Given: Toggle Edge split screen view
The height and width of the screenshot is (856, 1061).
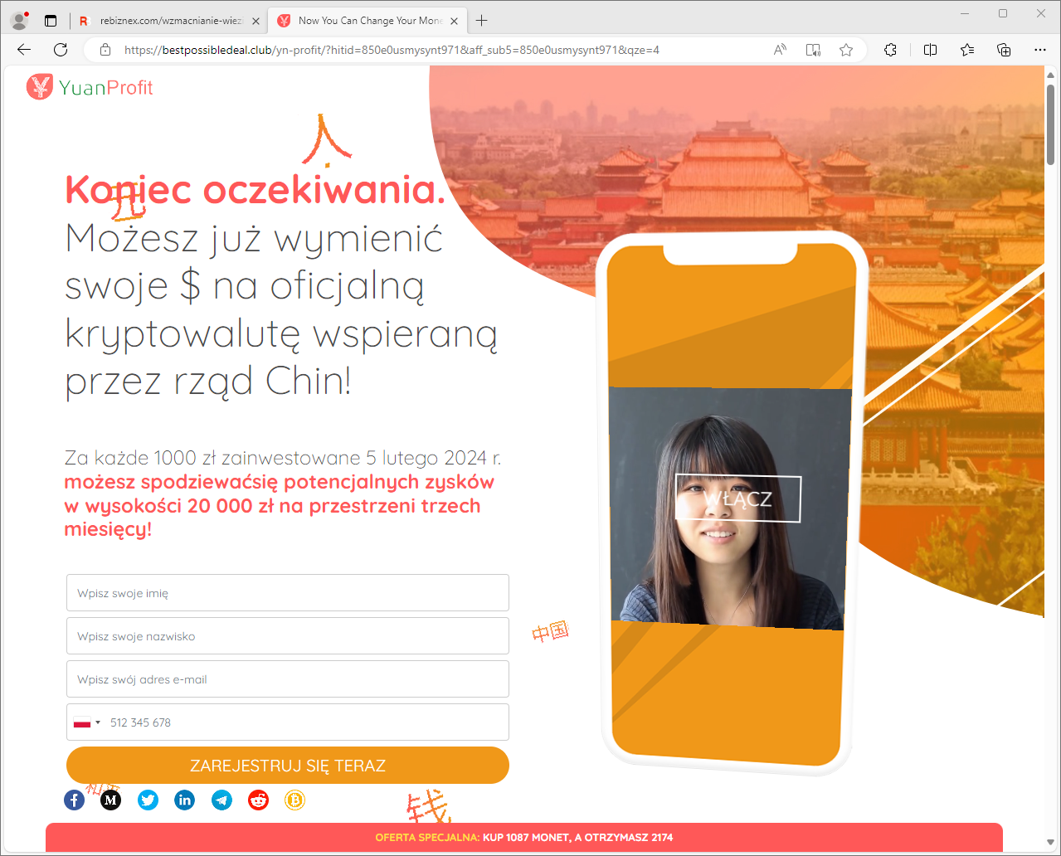Looking at the screenshot, I should click(x=930, y=50).
